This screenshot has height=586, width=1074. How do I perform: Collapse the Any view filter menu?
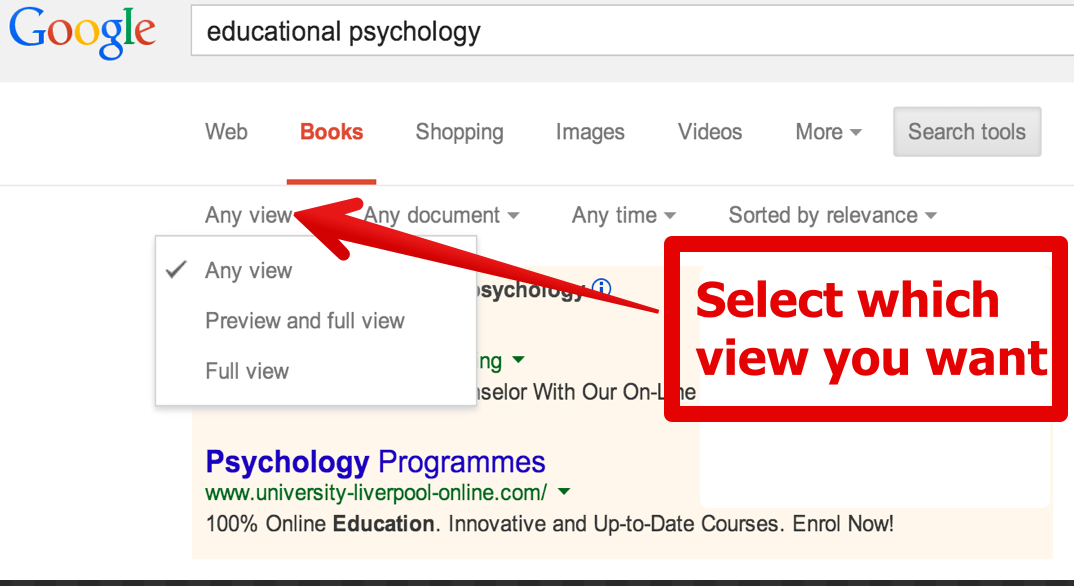pyautogui.click(x=249, y=215)
